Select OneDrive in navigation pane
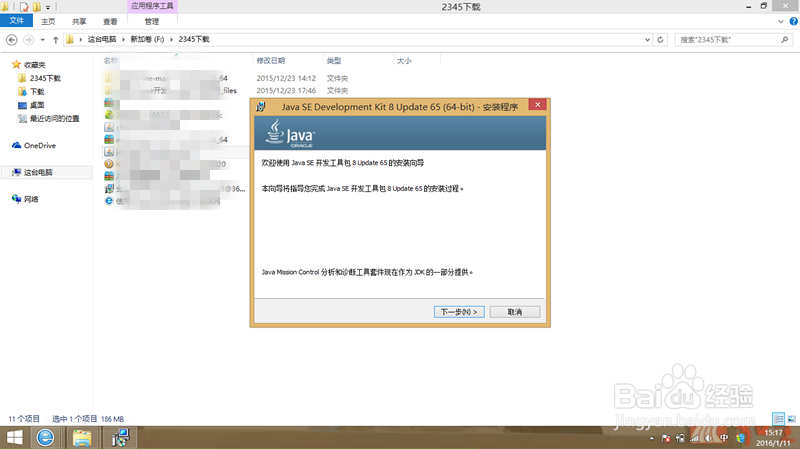Image resolution: width=800 pixels, height=449 pixels. [x=40, y=145]
